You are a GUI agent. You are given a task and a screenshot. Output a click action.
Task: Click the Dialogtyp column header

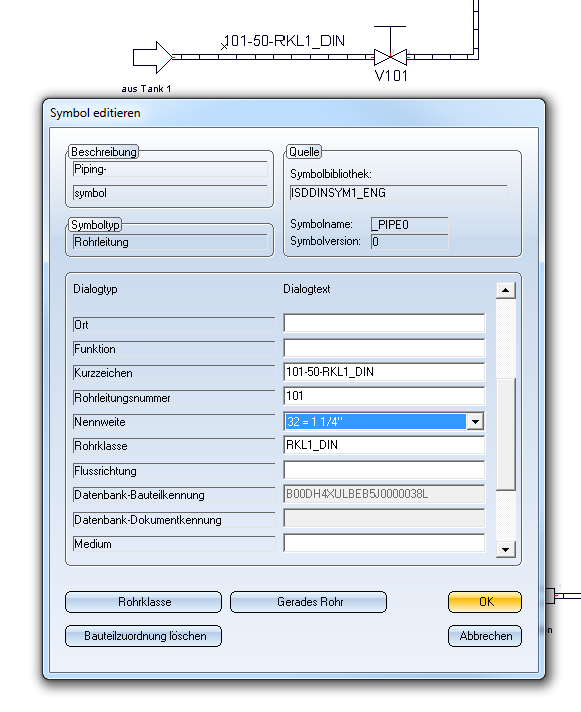click(x=95, y=289)
